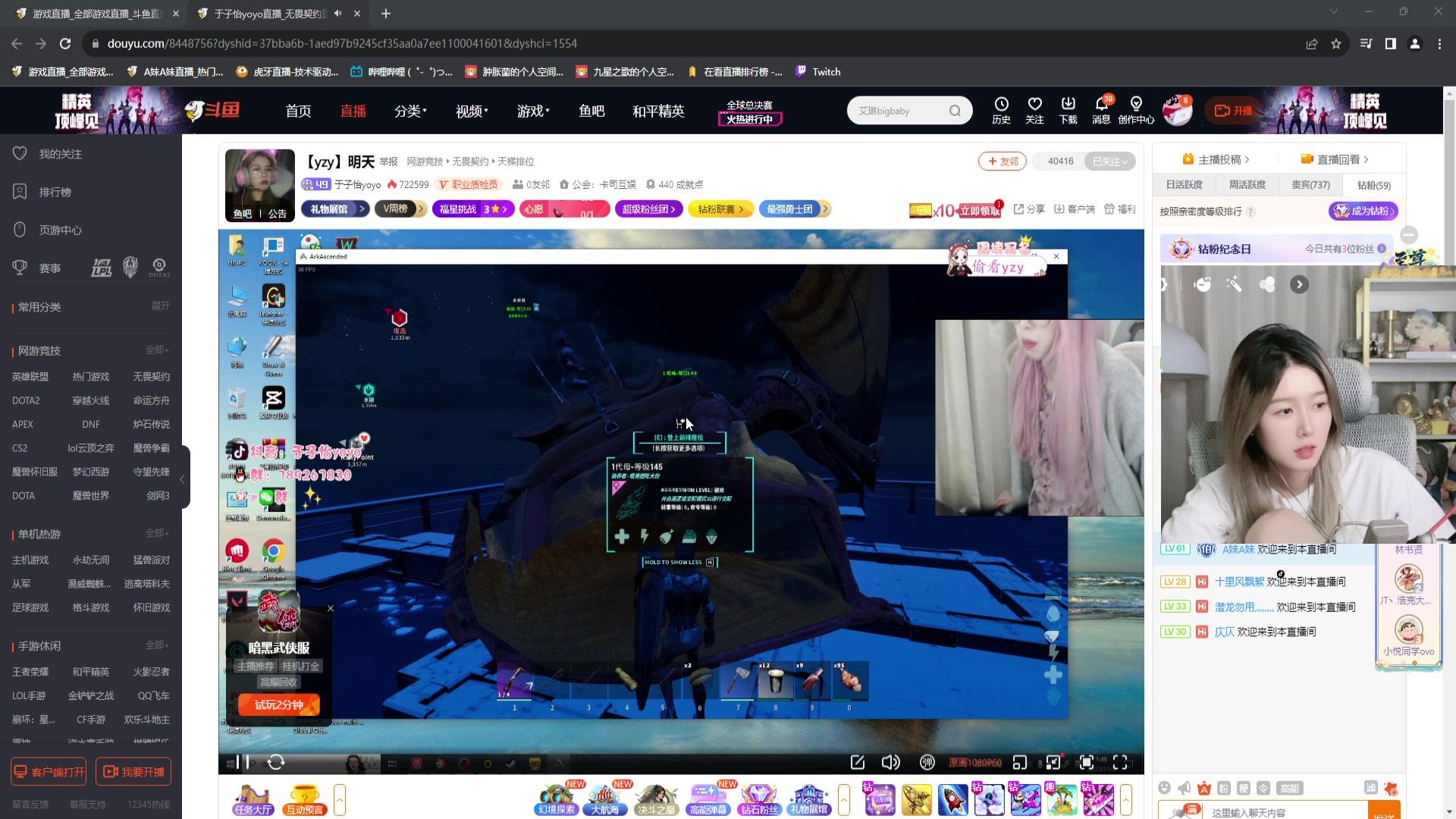Show all 网游竞技 categories
Screen dimensions: 1456x819
click(x=157, y=350)
